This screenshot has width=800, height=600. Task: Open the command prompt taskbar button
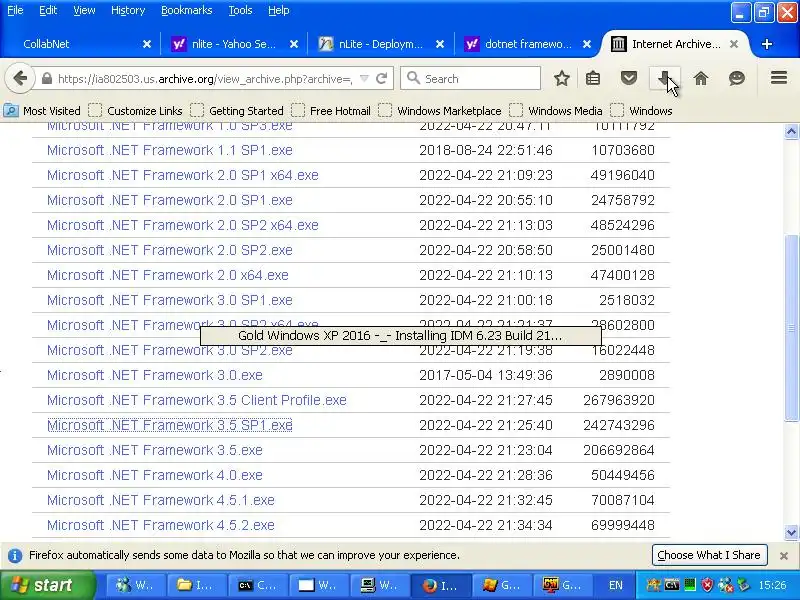pos(258,585)
